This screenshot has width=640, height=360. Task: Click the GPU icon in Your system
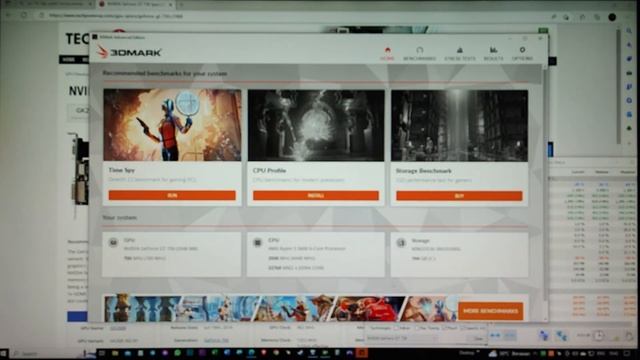113,242
